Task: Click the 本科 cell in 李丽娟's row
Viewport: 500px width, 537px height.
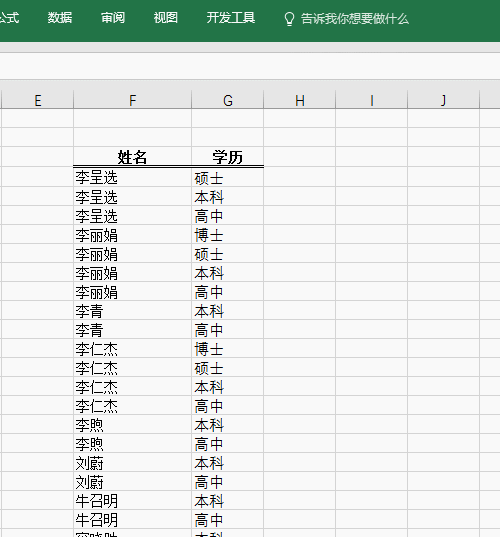Action: [x=228, y=273]
